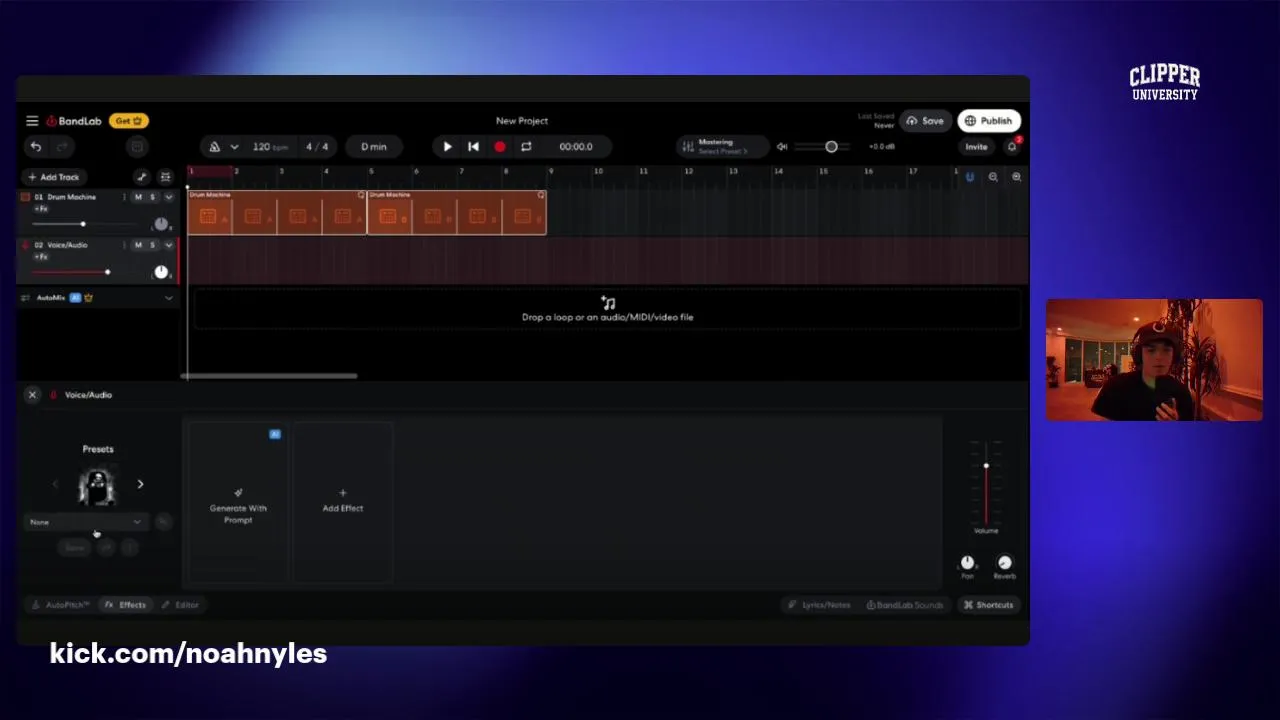
Task: Click the AutoMix icon
Action: (x=26, y=298)
